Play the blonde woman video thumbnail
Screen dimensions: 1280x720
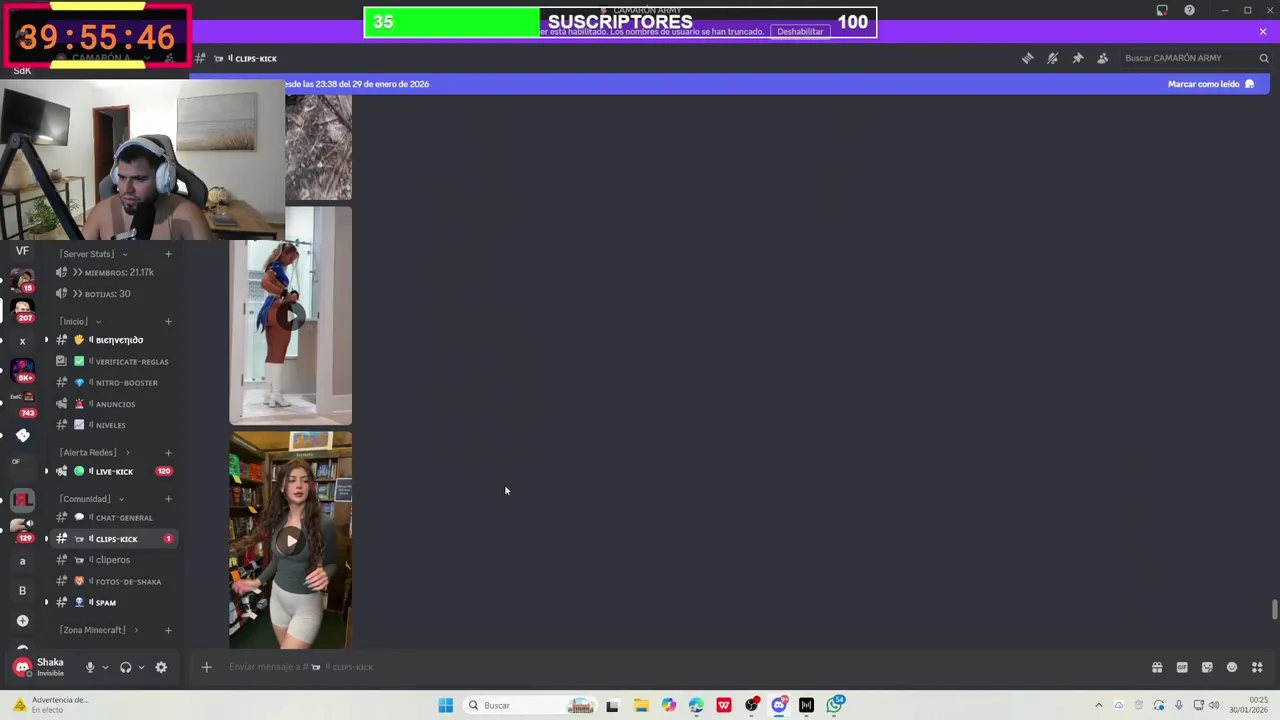click(290, 315)
